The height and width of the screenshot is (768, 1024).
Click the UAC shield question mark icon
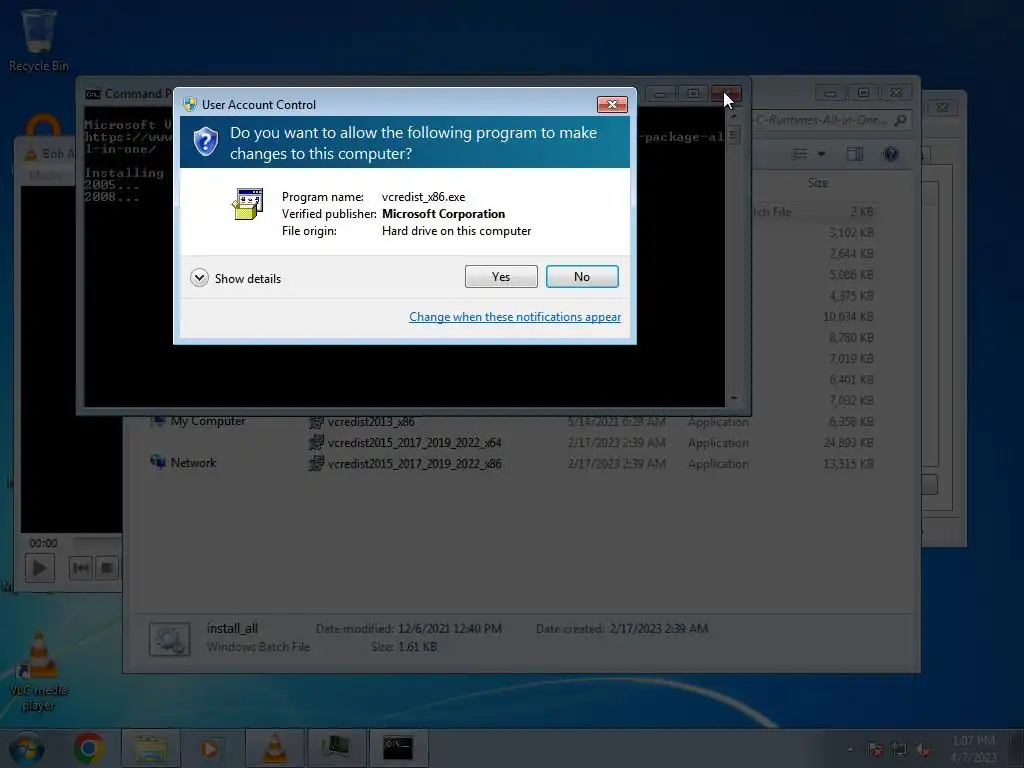tap(206, 142)
